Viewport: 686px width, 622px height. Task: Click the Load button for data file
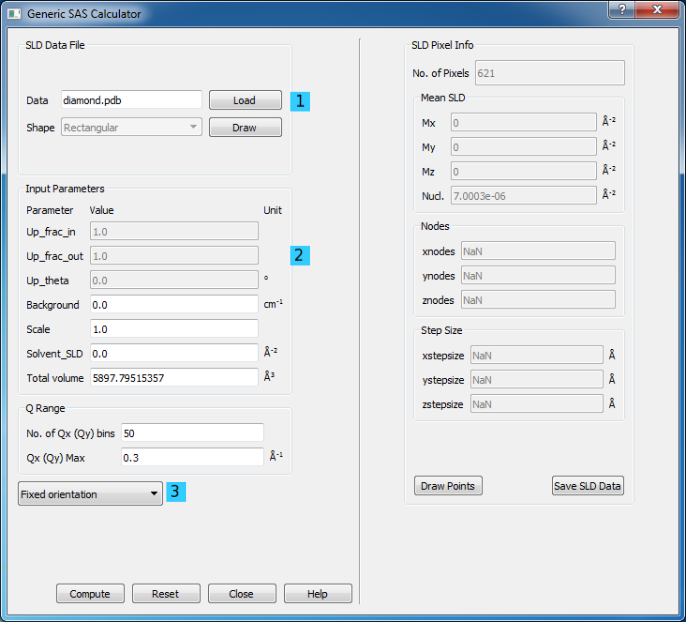pos(245,100)
